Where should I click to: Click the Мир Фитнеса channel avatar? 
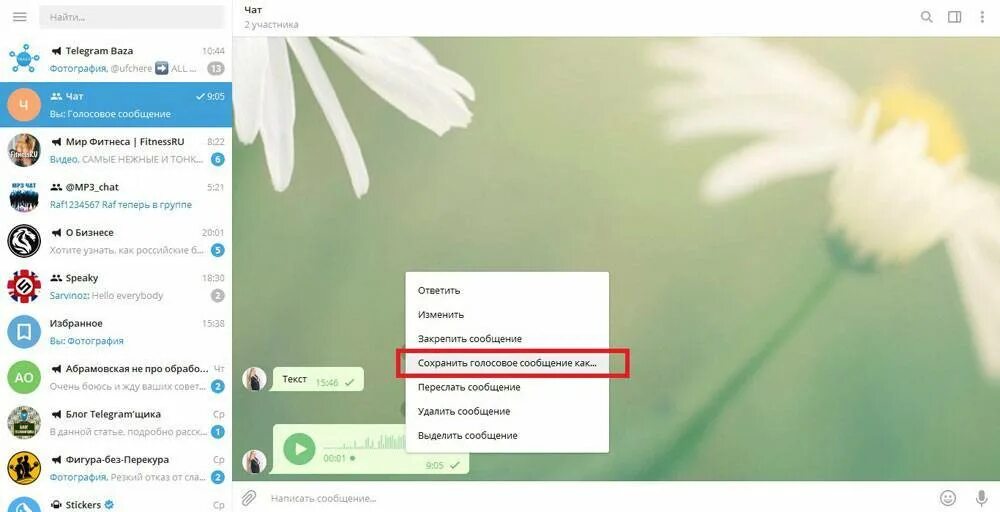(24, 150)
